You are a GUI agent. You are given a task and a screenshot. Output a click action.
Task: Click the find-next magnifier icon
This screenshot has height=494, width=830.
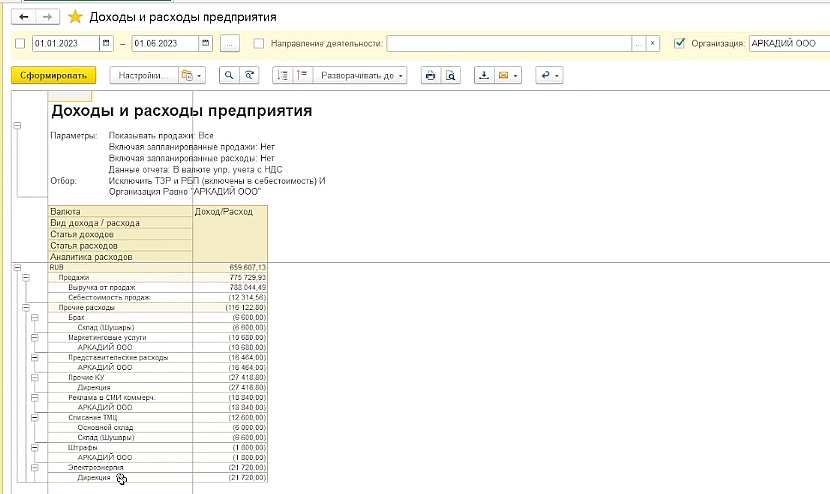point(249,76)
